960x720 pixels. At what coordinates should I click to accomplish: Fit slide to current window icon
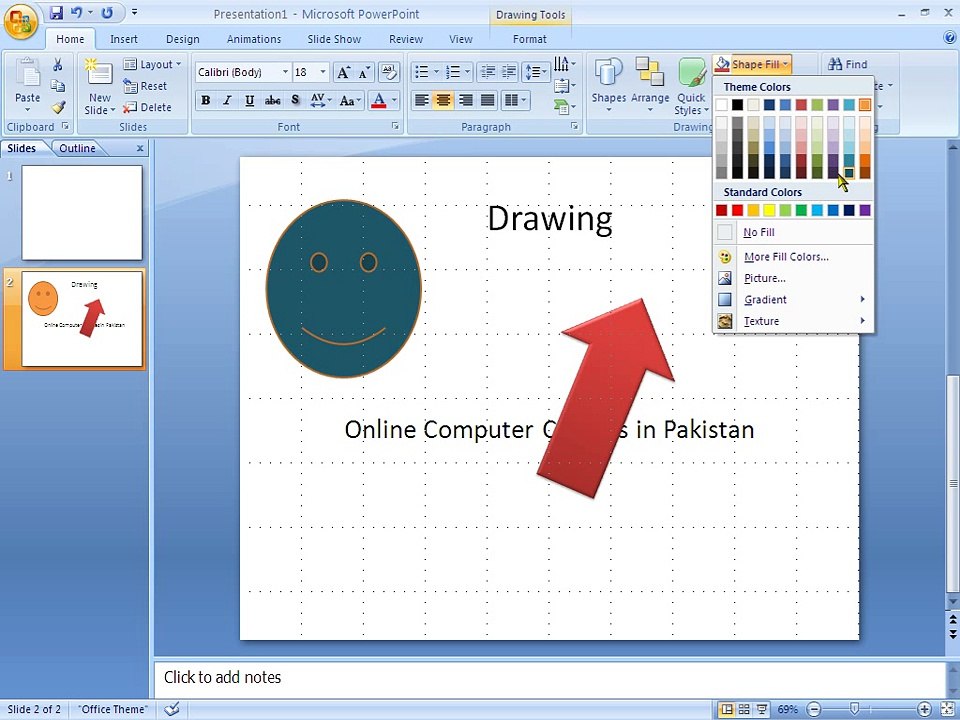click(x=948, y=709)
